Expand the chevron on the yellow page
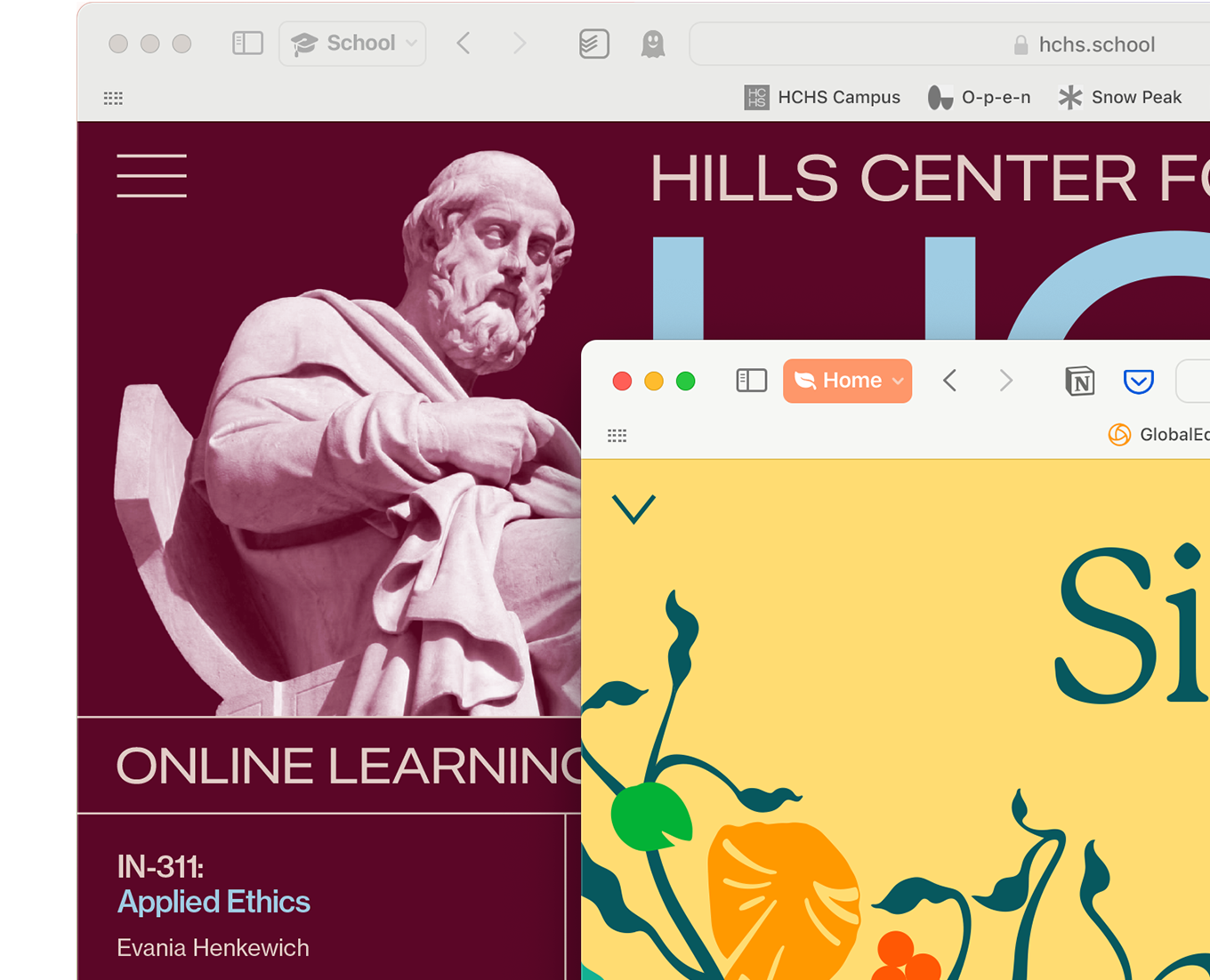This screenshot has height=980, width=1210. 634,509
